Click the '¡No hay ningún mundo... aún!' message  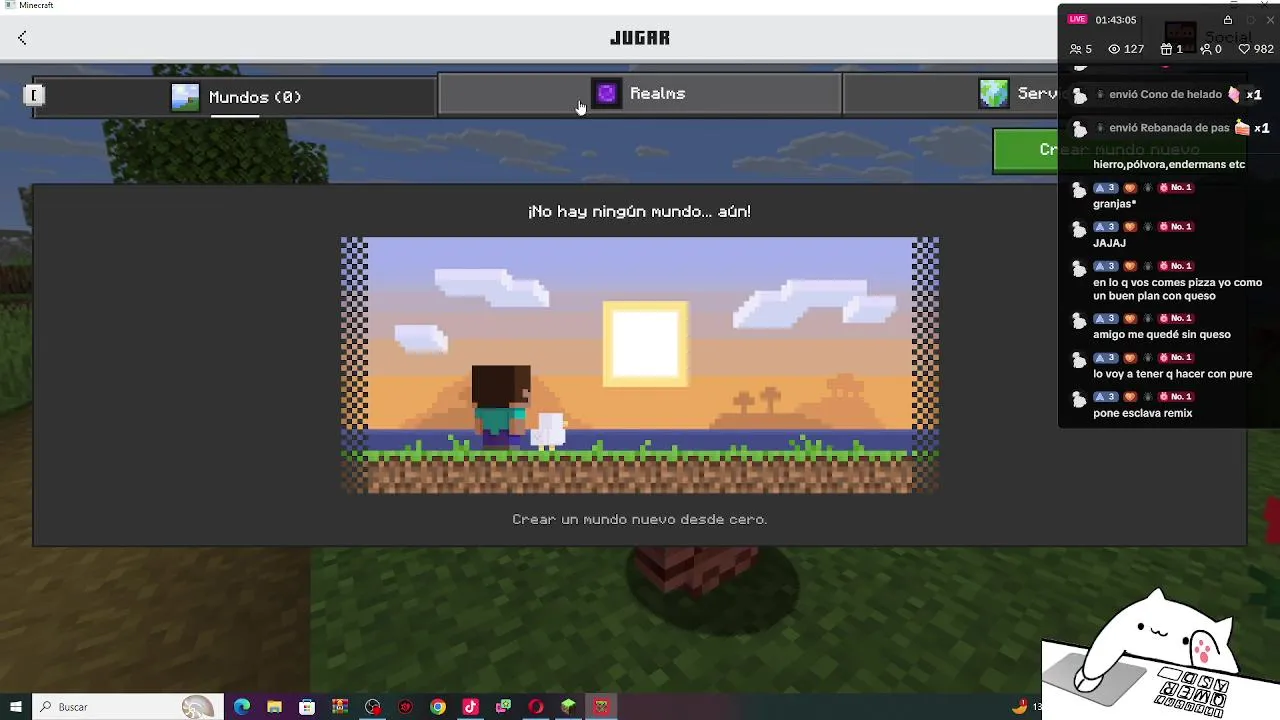(x=640, y=212)
